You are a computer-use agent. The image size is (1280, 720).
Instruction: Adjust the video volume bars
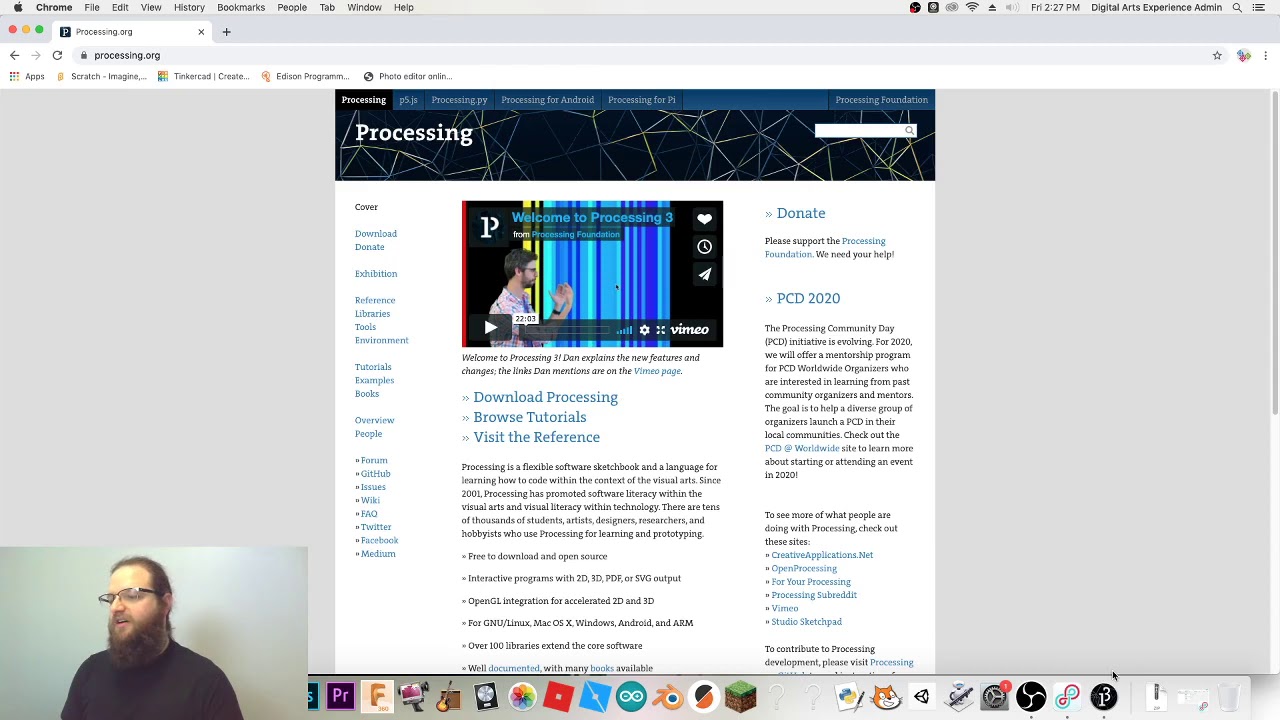(x=624, y=330)
